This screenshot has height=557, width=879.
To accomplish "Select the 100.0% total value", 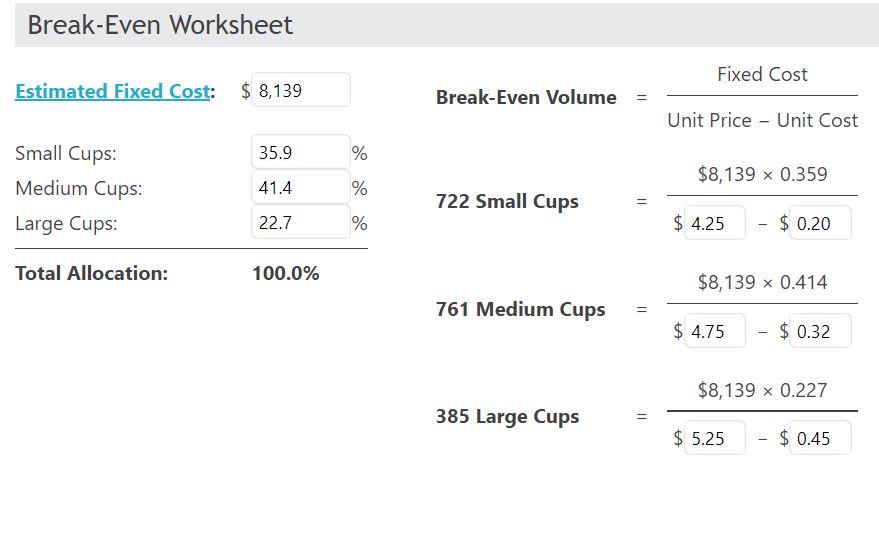I will pos(286,273).
